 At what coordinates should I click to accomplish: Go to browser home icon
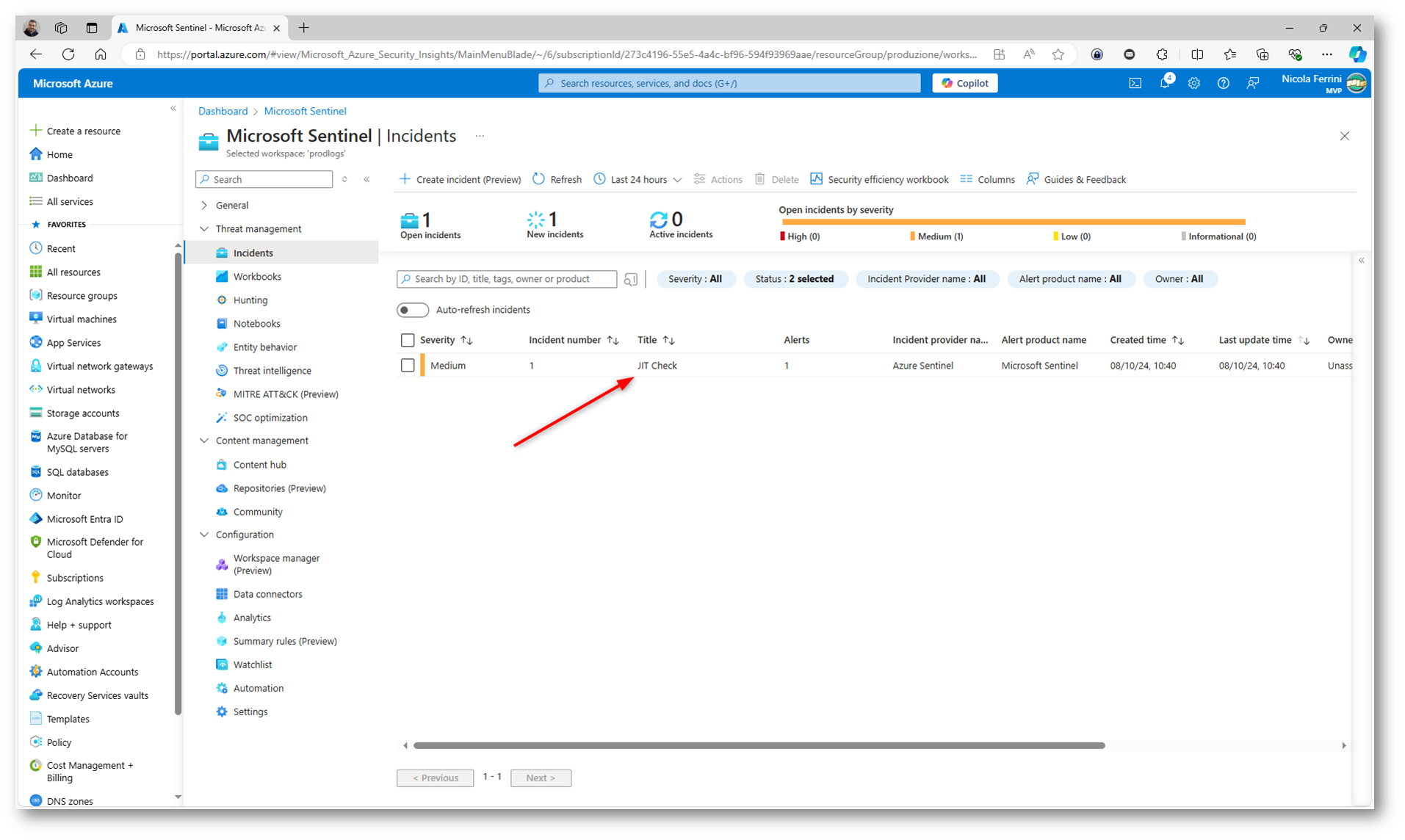101,54
